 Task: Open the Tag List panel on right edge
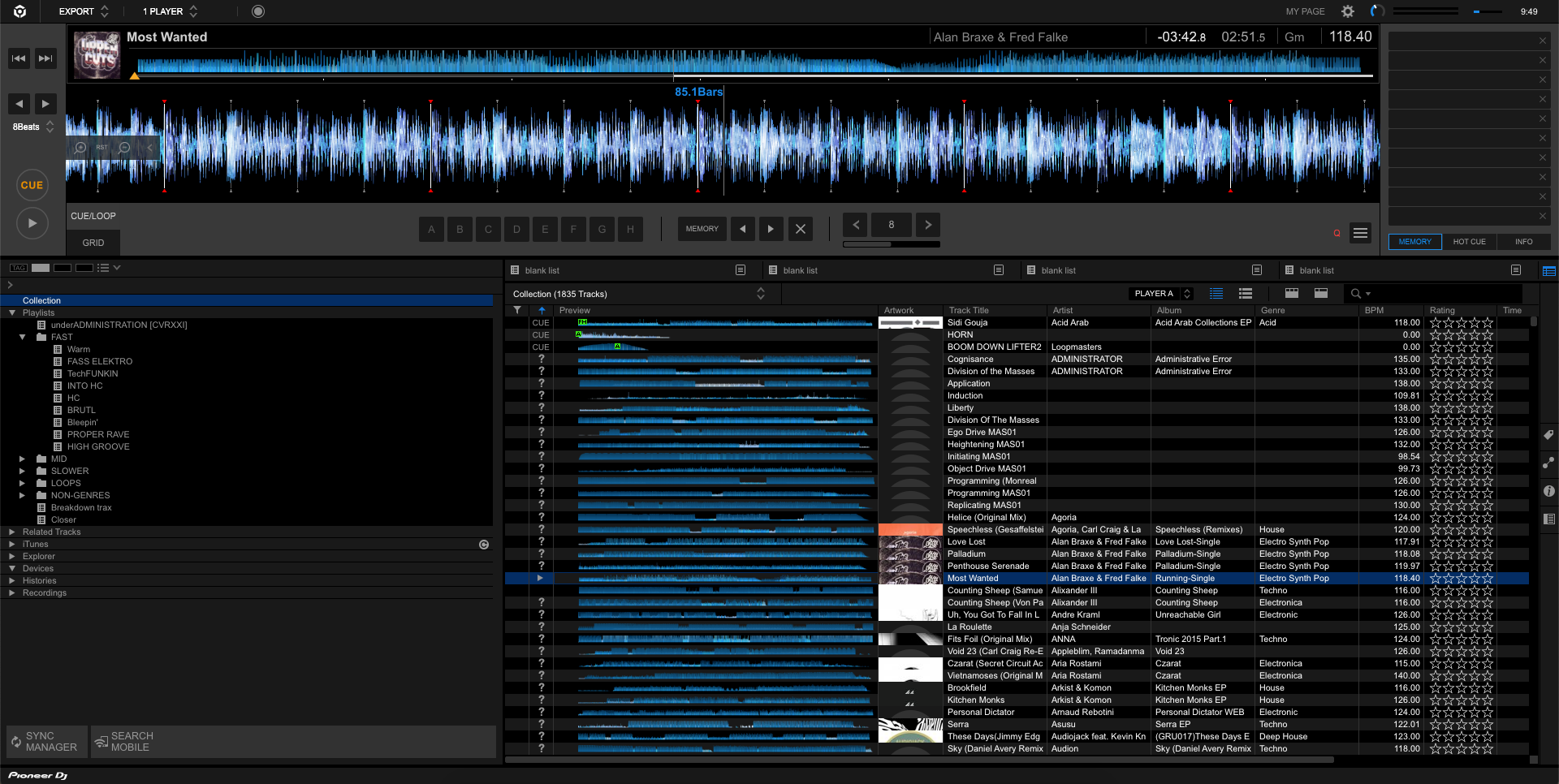click(x=1549, y=436)
